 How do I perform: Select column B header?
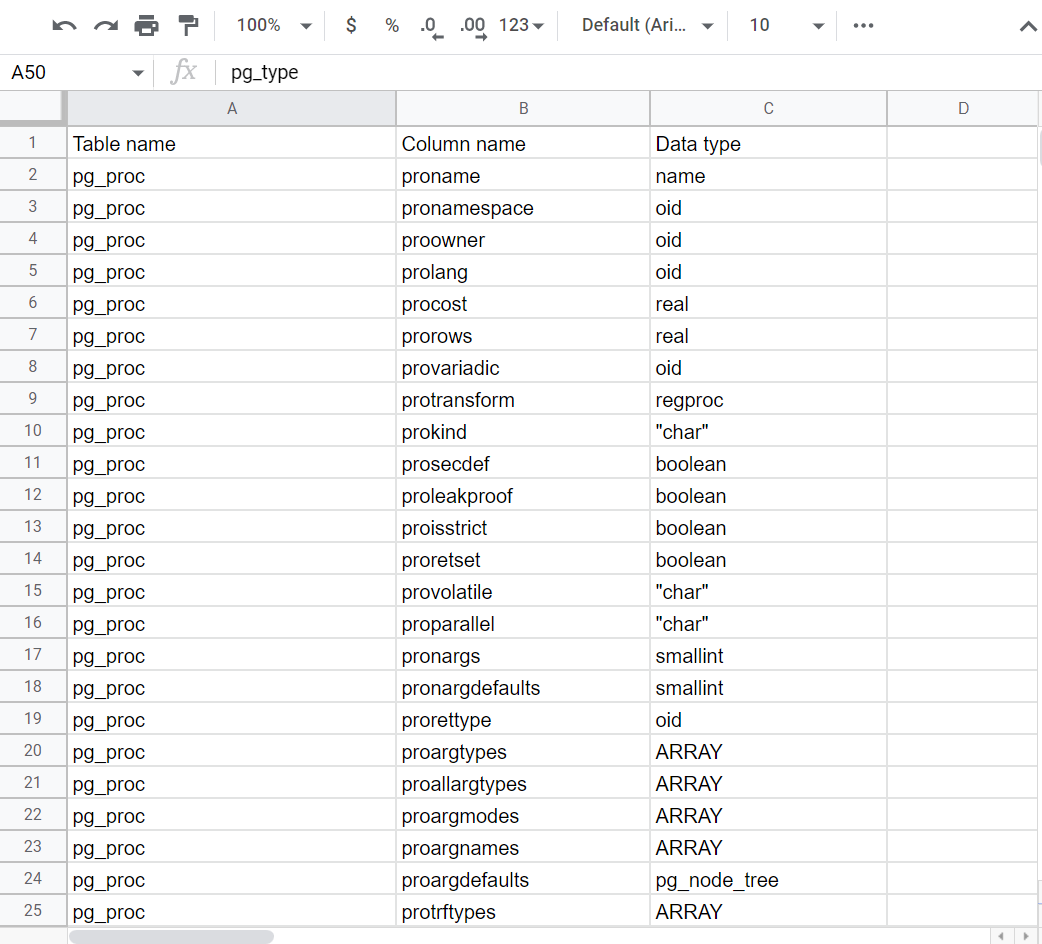tap(523, 109)
